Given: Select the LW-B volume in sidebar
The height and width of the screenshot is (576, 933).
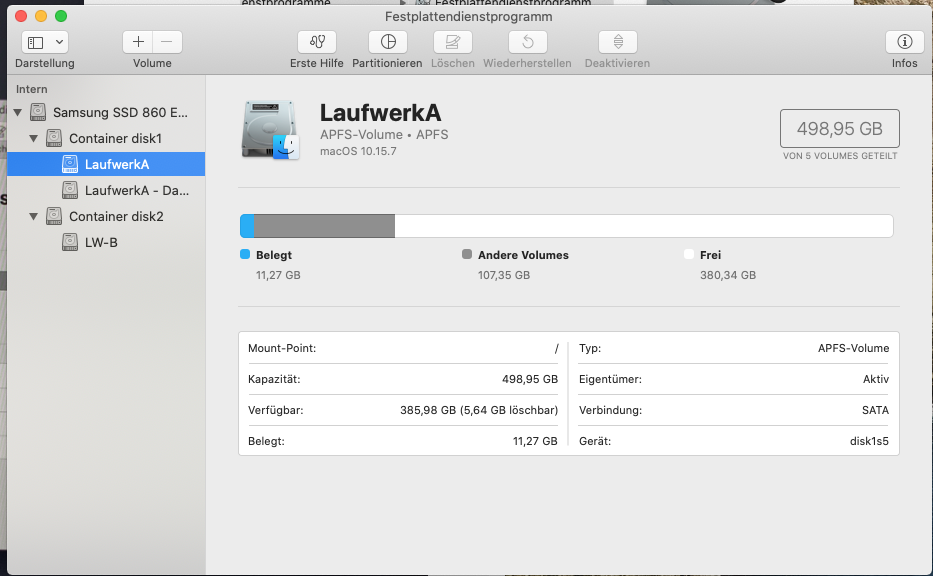Looking at the screenshot, I should [101, 242].
